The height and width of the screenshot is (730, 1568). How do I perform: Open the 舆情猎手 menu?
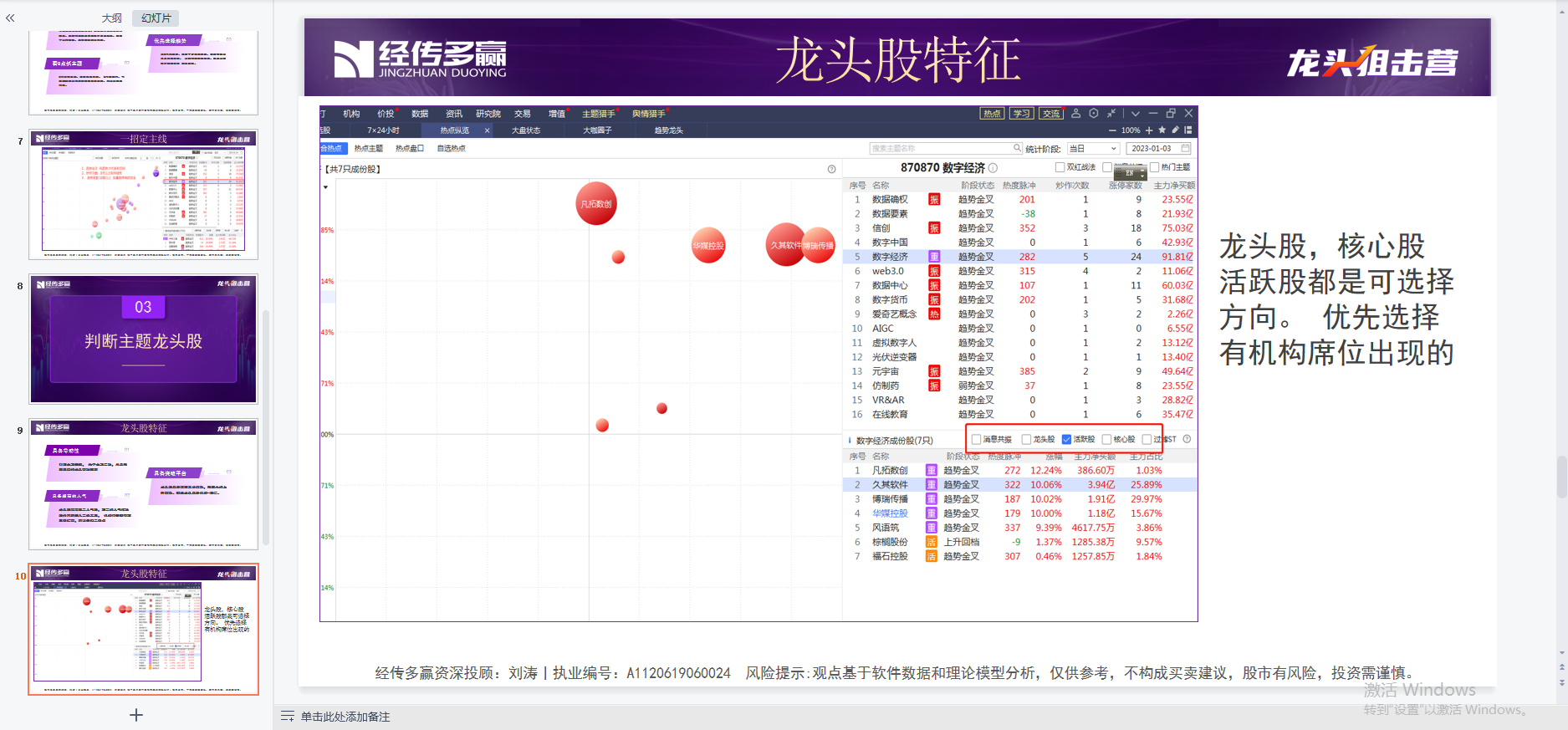click(648, 114)
